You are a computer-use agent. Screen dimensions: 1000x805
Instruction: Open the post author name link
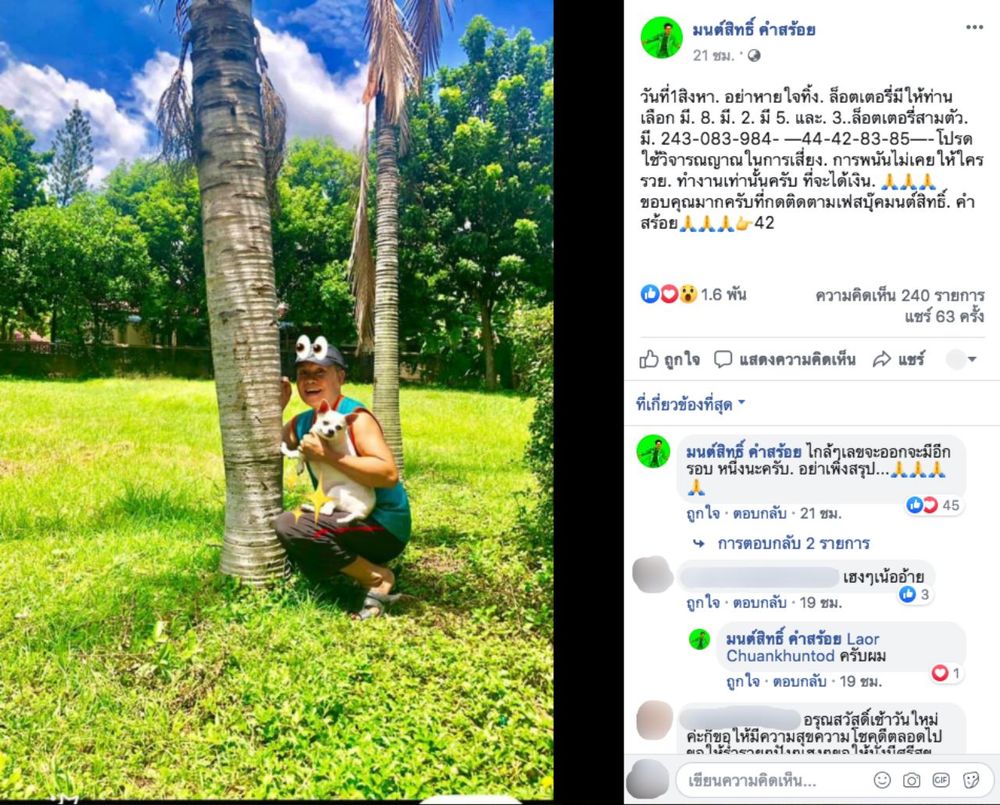tap(754, 29)
